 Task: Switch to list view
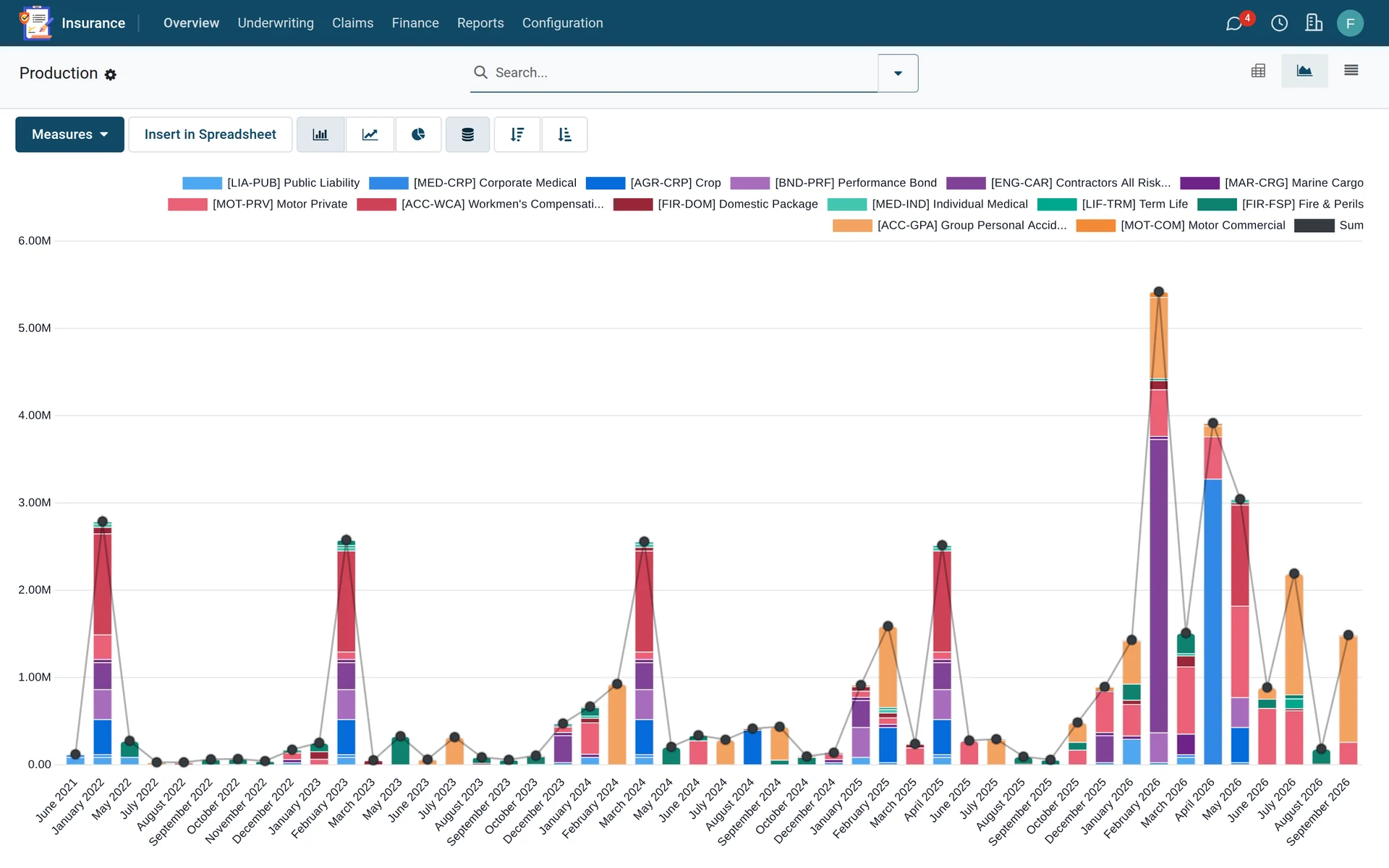pyautogui.click(x=1351, y=71)
